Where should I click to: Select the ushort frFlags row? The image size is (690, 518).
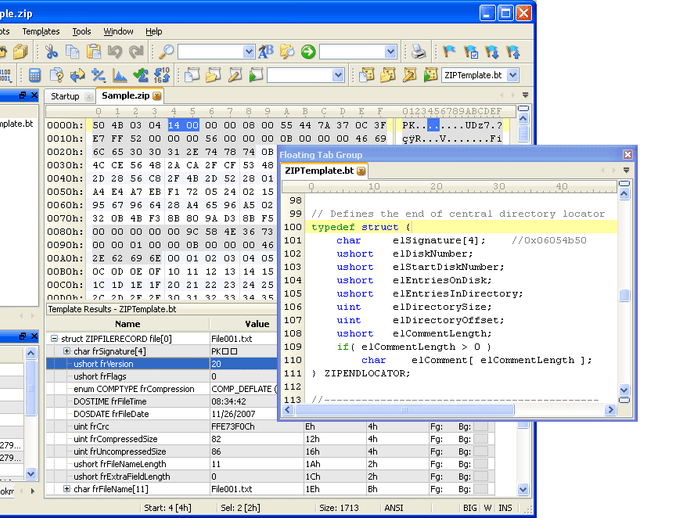coord(162,376)
